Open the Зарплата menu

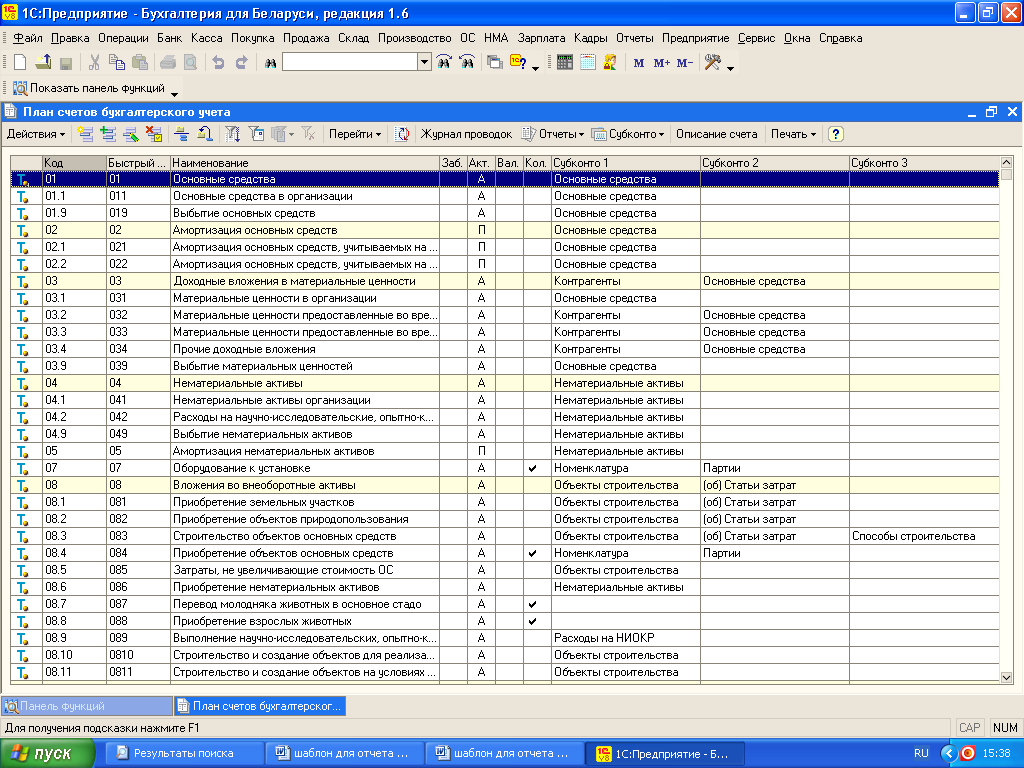(541, 38)
